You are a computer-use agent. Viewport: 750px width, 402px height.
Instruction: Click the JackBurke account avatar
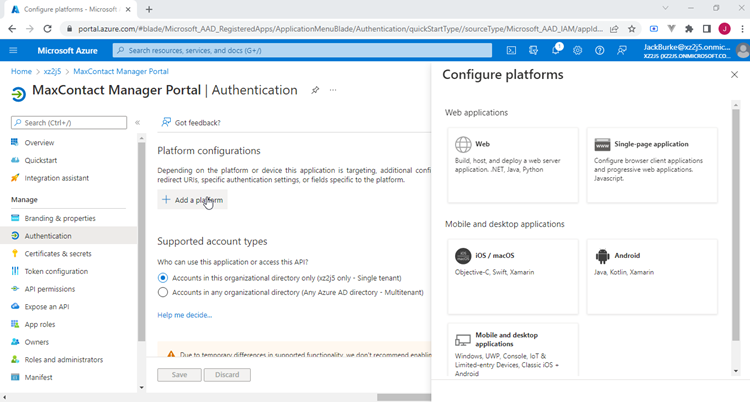click(x=743, y=50)
